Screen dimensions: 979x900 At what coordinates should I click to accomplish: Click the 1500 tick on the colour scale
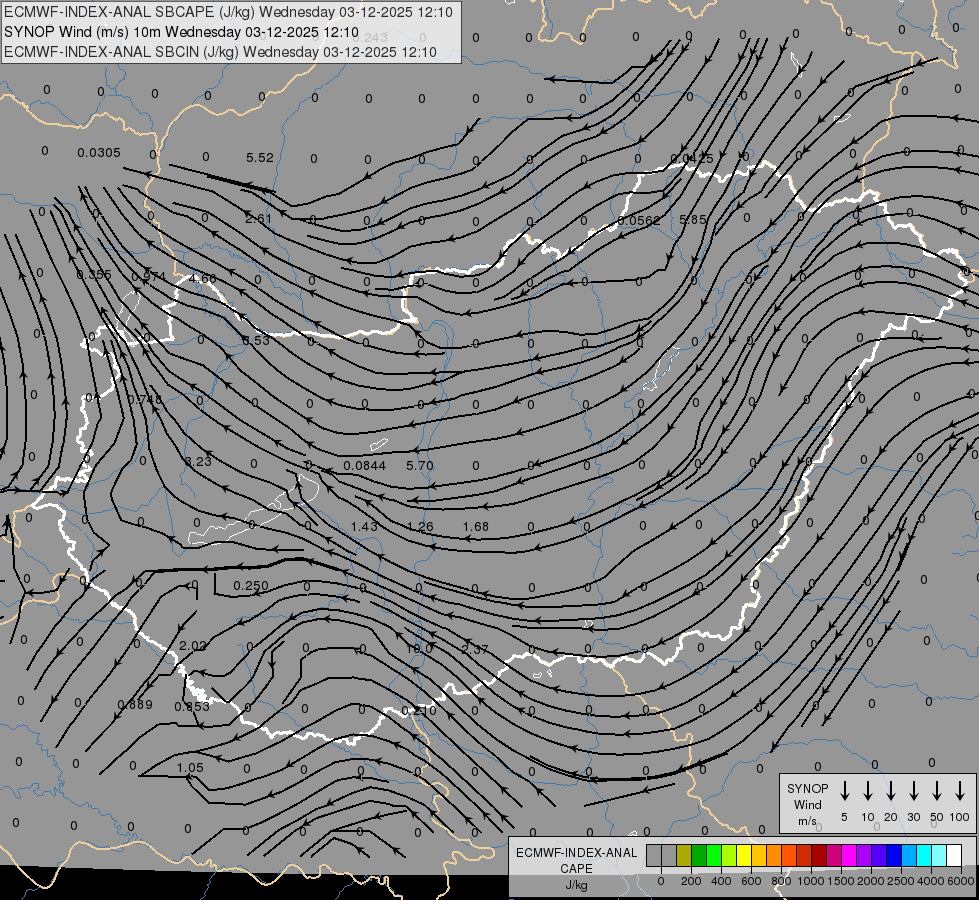(840, 881)
